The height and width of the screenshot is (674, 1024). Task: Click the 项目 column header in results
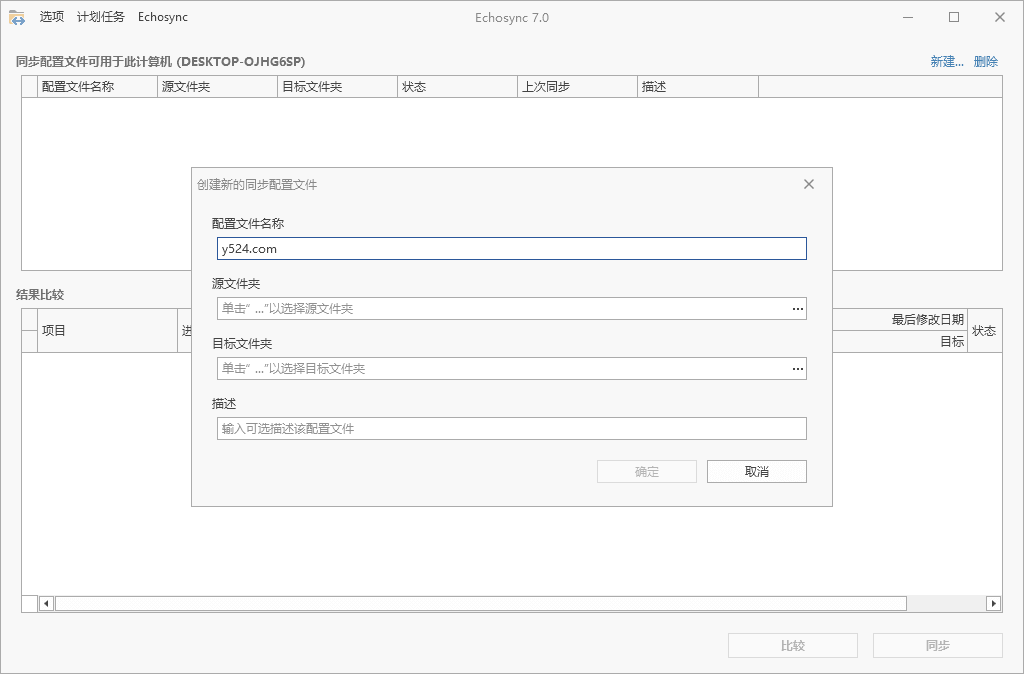[107, 330]
